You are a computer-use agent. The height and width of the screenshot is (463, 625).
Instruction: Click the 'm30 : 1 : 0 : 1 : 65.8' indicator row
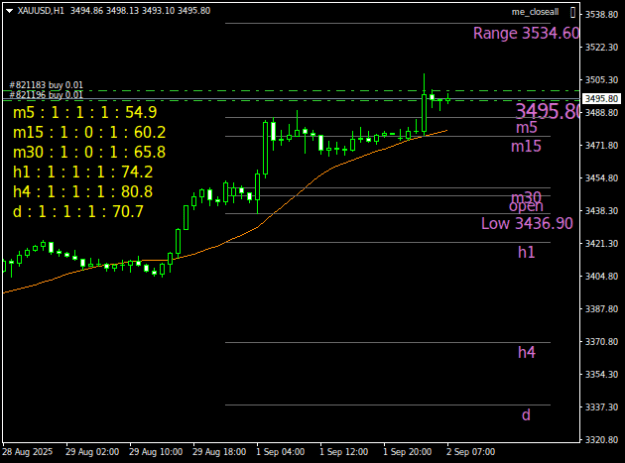click(89, 152)
